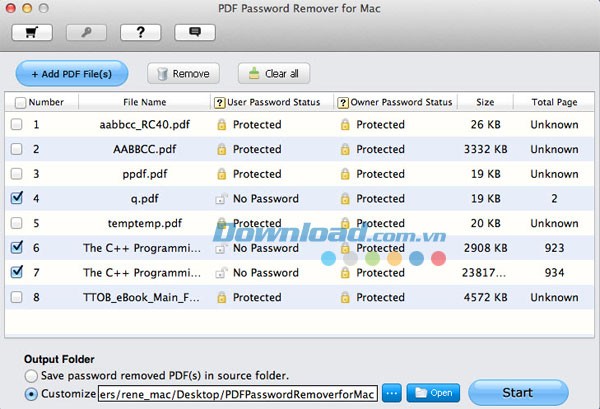The height and width of the screenshot is (409, 600).
Task: Uncheck the box for row number 7
Action: tap(17, 272)
